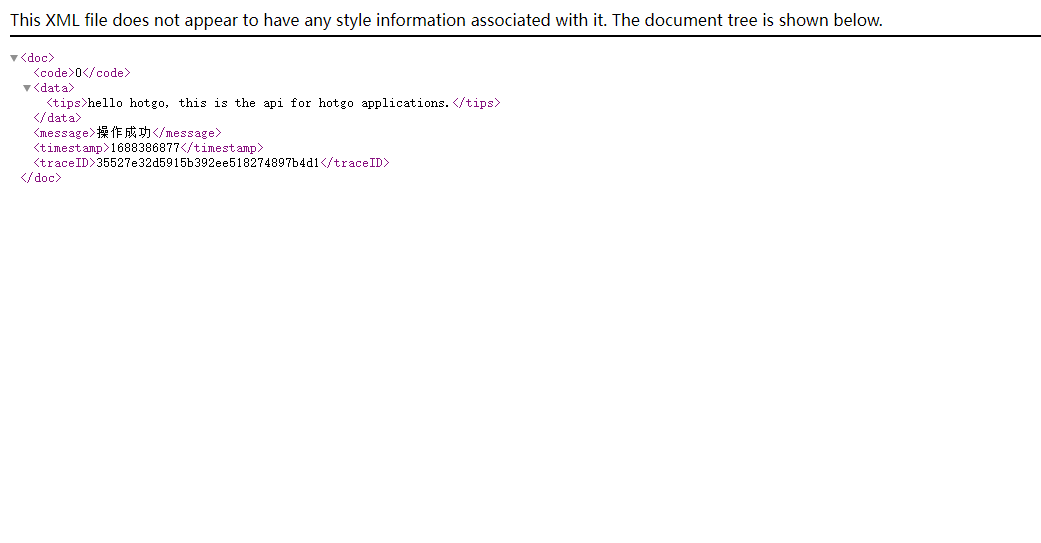Click the traceID hash value

pos(207,163)
